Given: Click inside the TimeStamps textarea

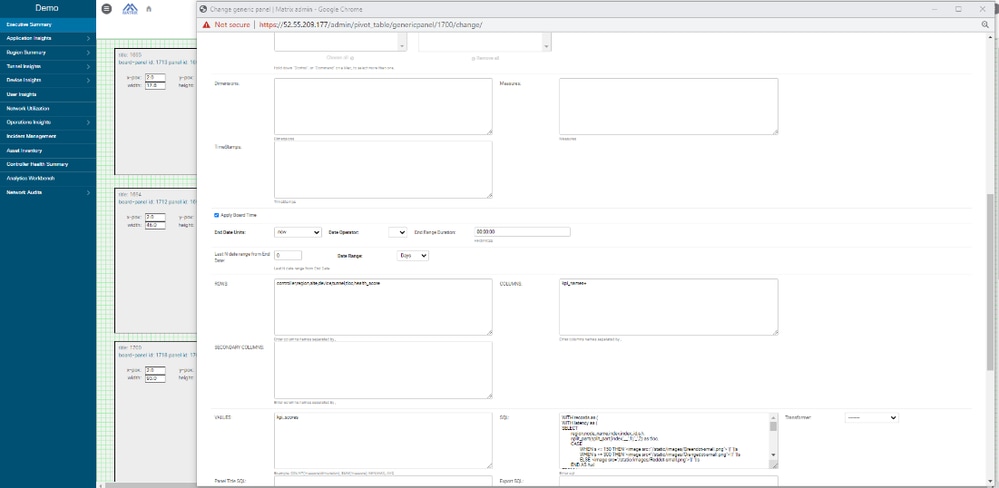Looking at the screenshot, I should [383, 169].
